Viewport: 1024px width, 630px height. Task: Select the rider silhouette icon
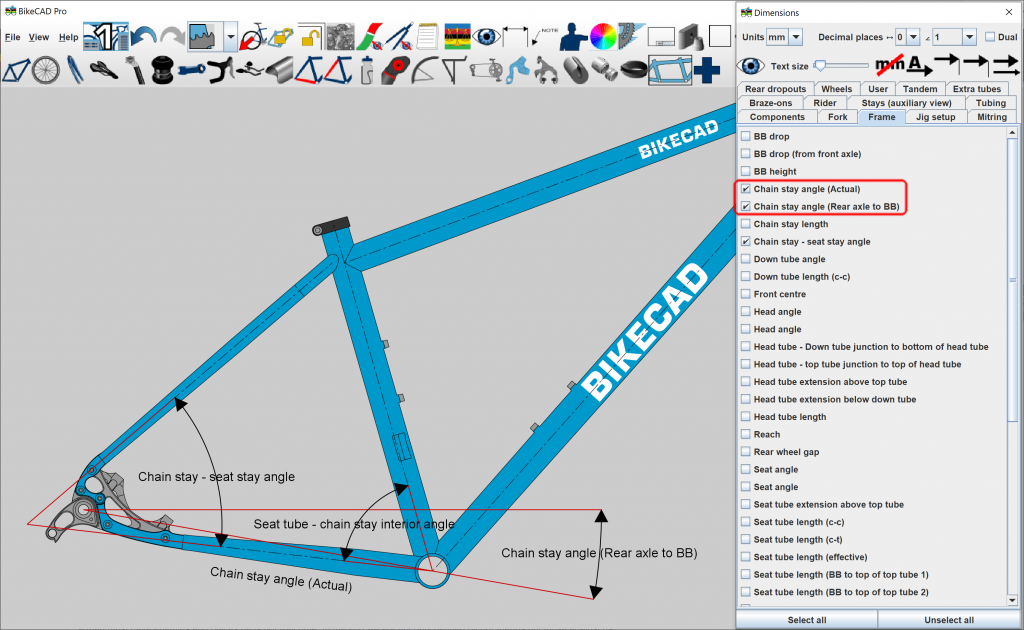coord(572,37)
